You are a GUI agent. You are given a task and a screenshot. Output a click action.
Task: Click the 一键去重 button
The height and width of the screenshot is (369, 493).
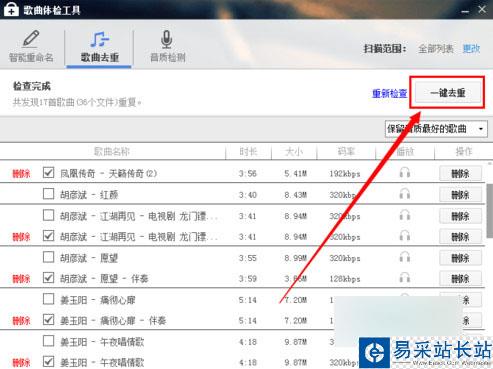[447, 92]
